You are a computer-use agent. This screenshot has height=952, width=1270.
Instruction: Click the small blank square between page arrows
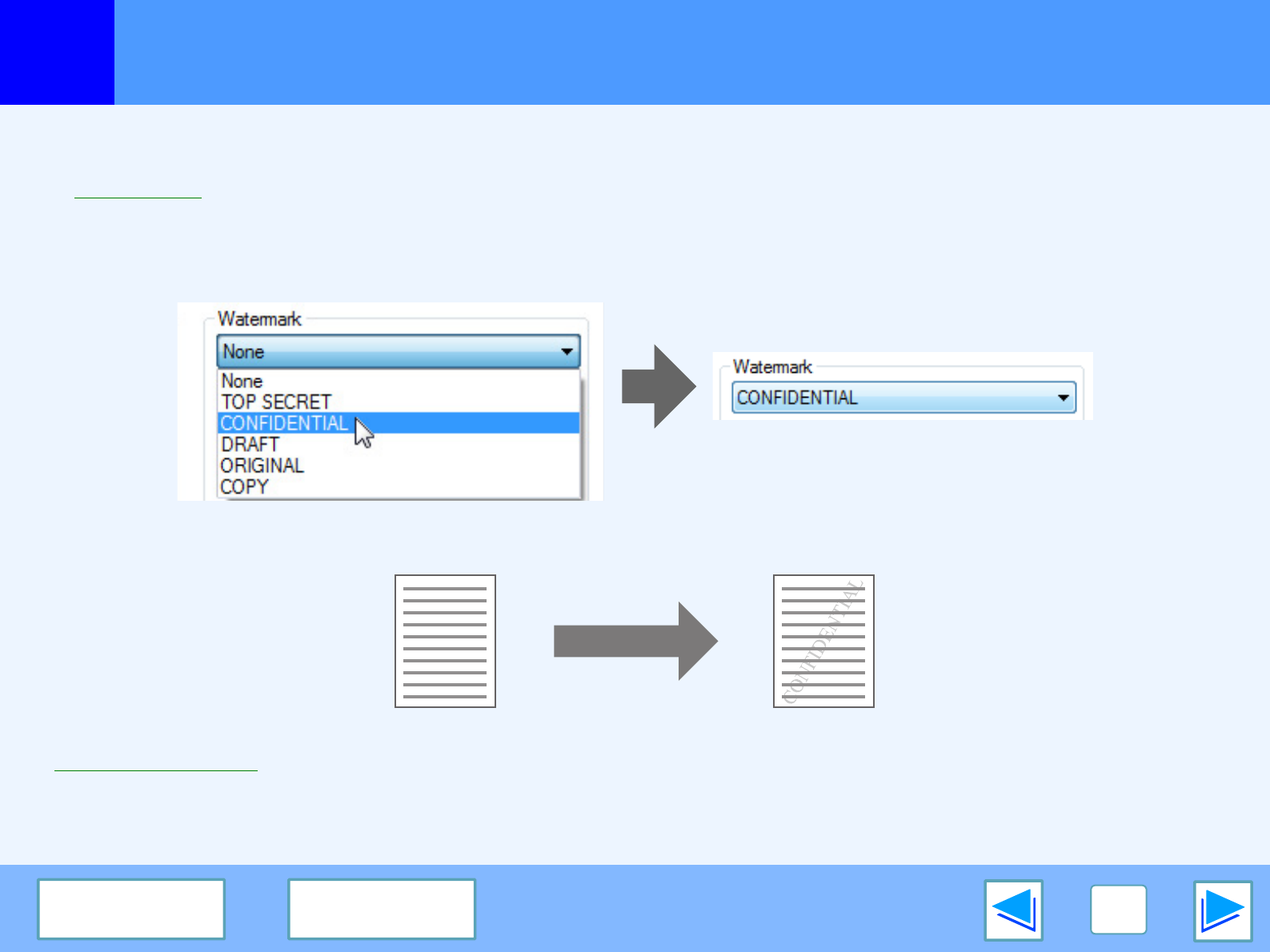point(1118,910)
